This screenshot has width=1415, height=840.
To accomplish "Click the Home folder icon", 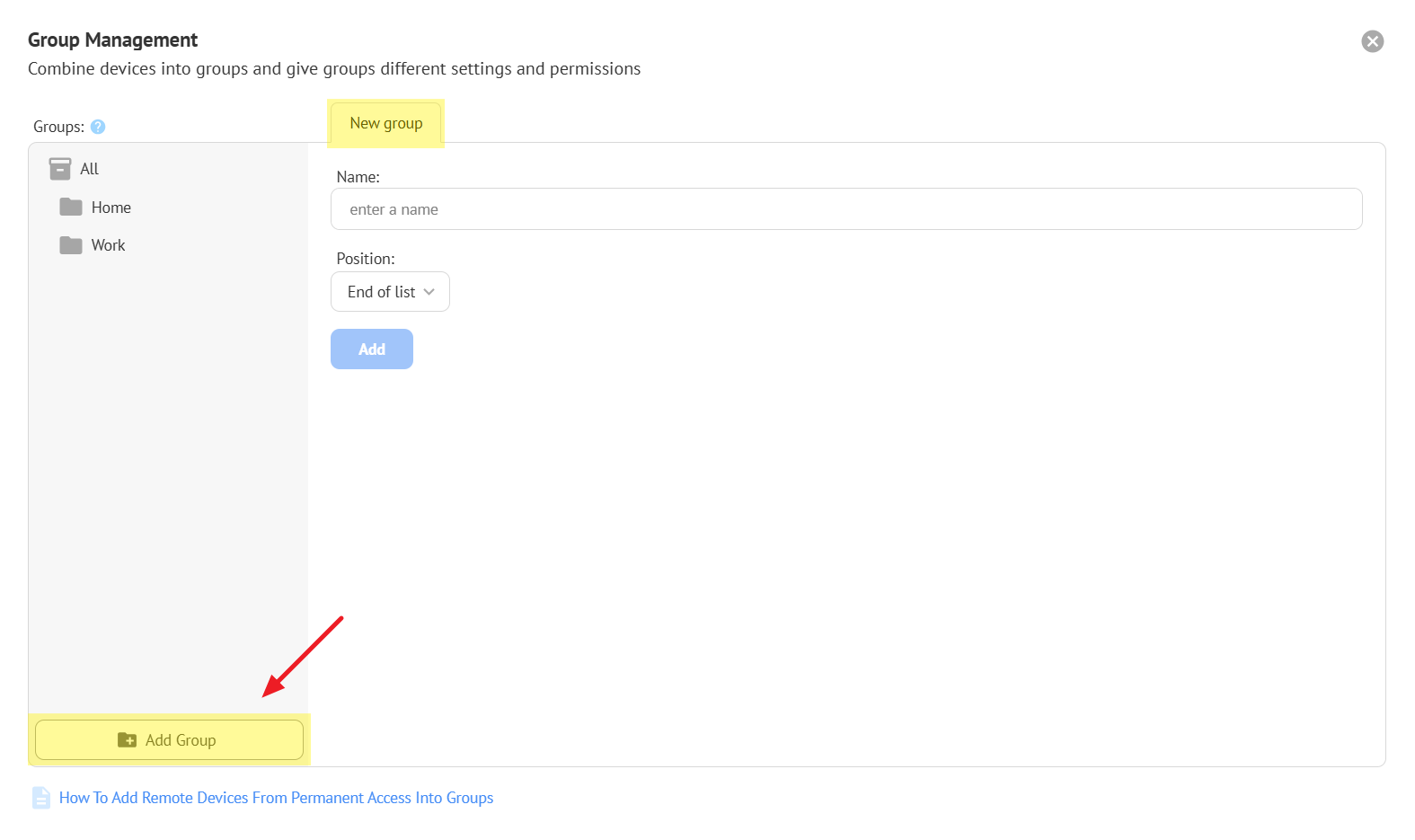I will click(x=71, y=208).
